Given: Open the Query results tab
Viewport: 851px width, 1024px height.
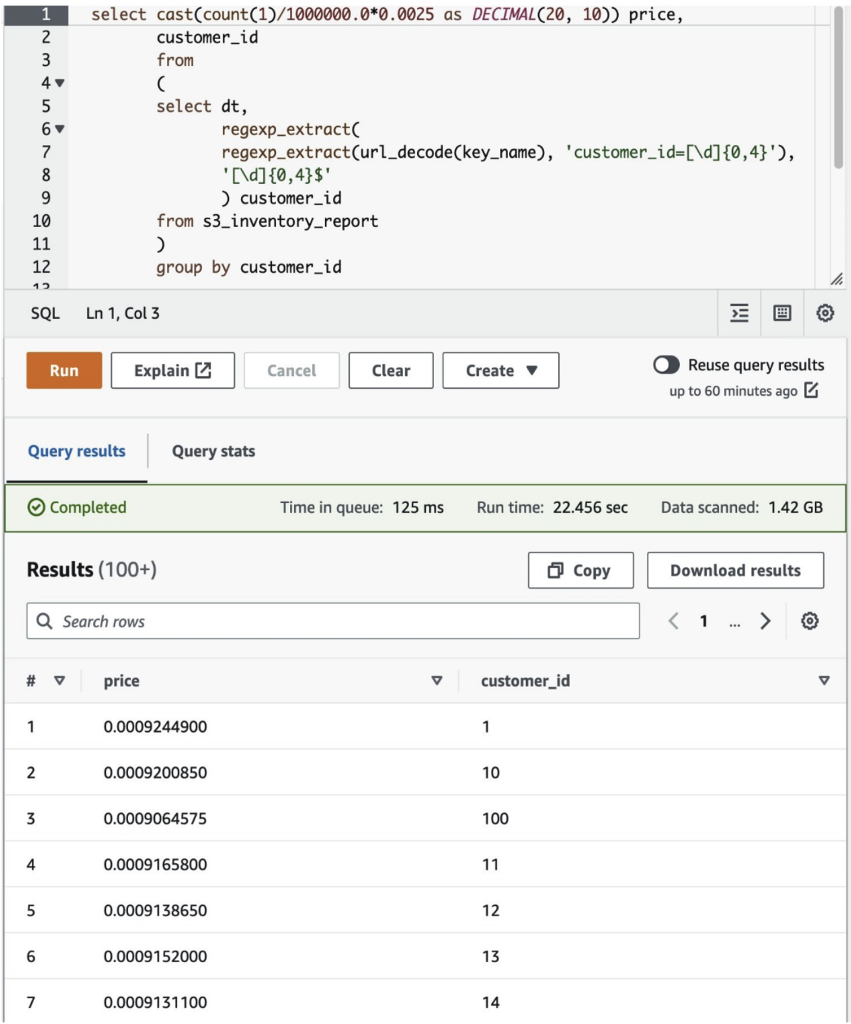Looking at the screenshot, I should pos(76,451).
